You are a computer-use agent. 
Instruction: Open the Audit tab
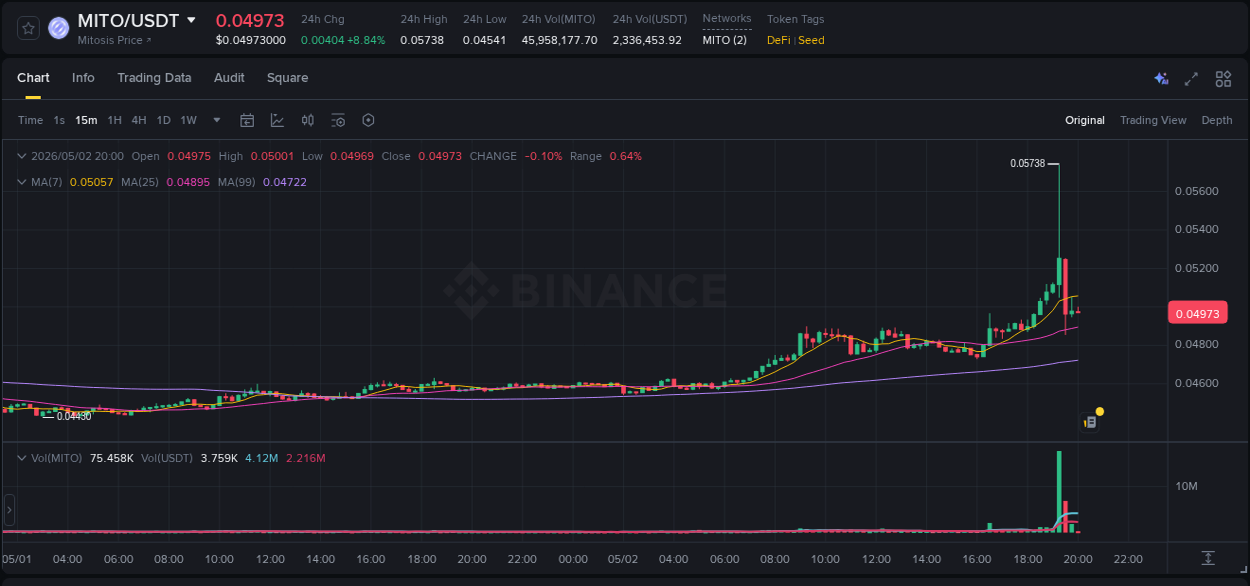(229, 78)
